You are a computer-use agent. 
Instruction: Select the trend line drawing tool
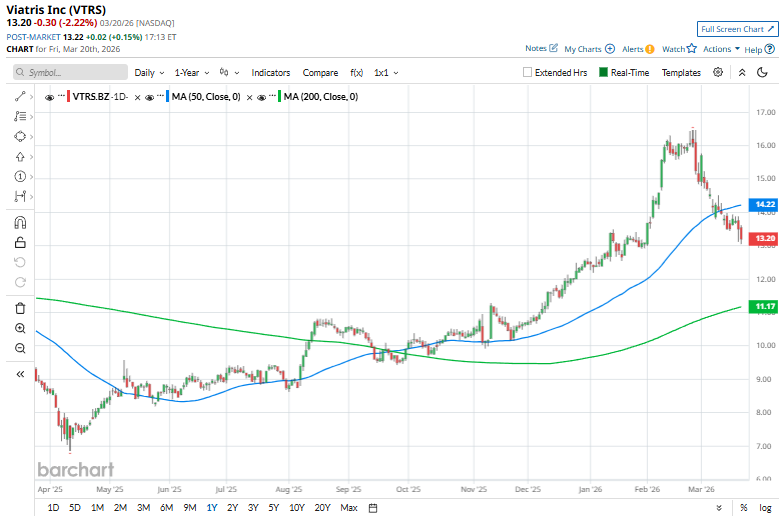click(19, 97)
